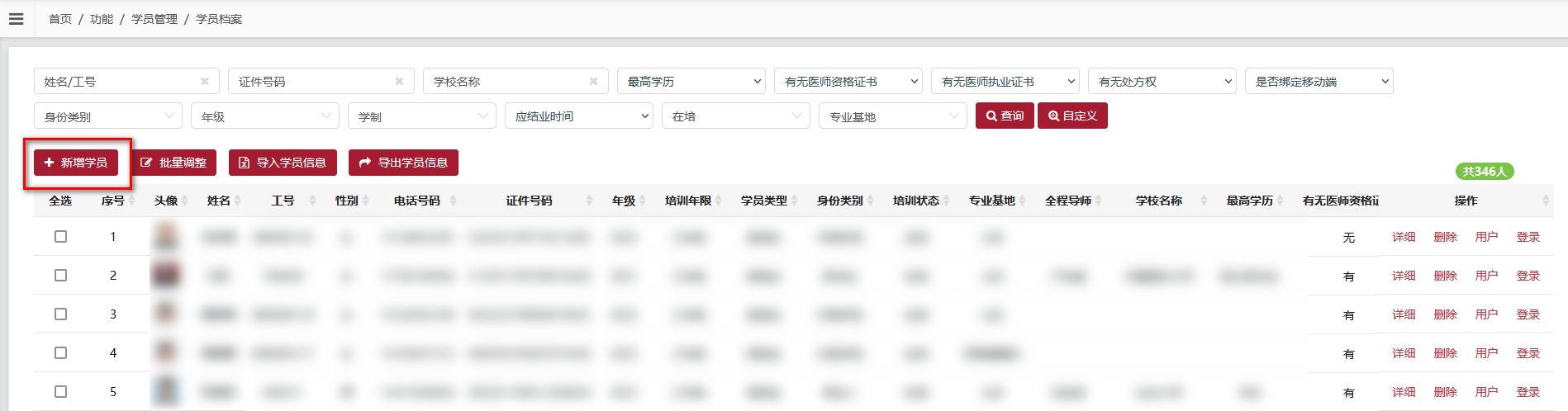Click 删除 for row 1
The height and width of the screenshot is (411, 1568).
[x=1445, y=237]
